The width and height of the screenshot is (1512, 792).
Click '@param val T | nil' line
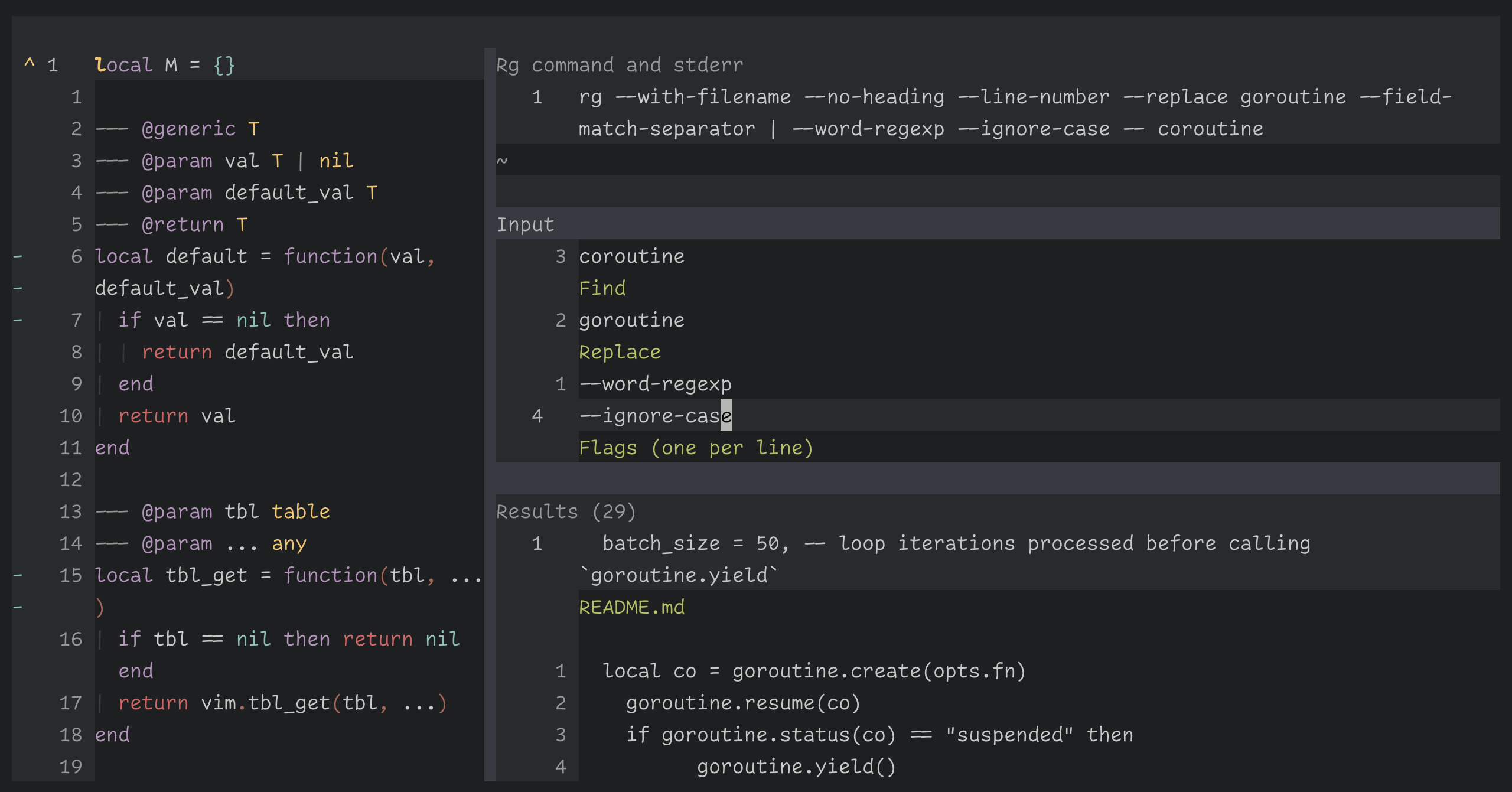(x=224, y=161)
